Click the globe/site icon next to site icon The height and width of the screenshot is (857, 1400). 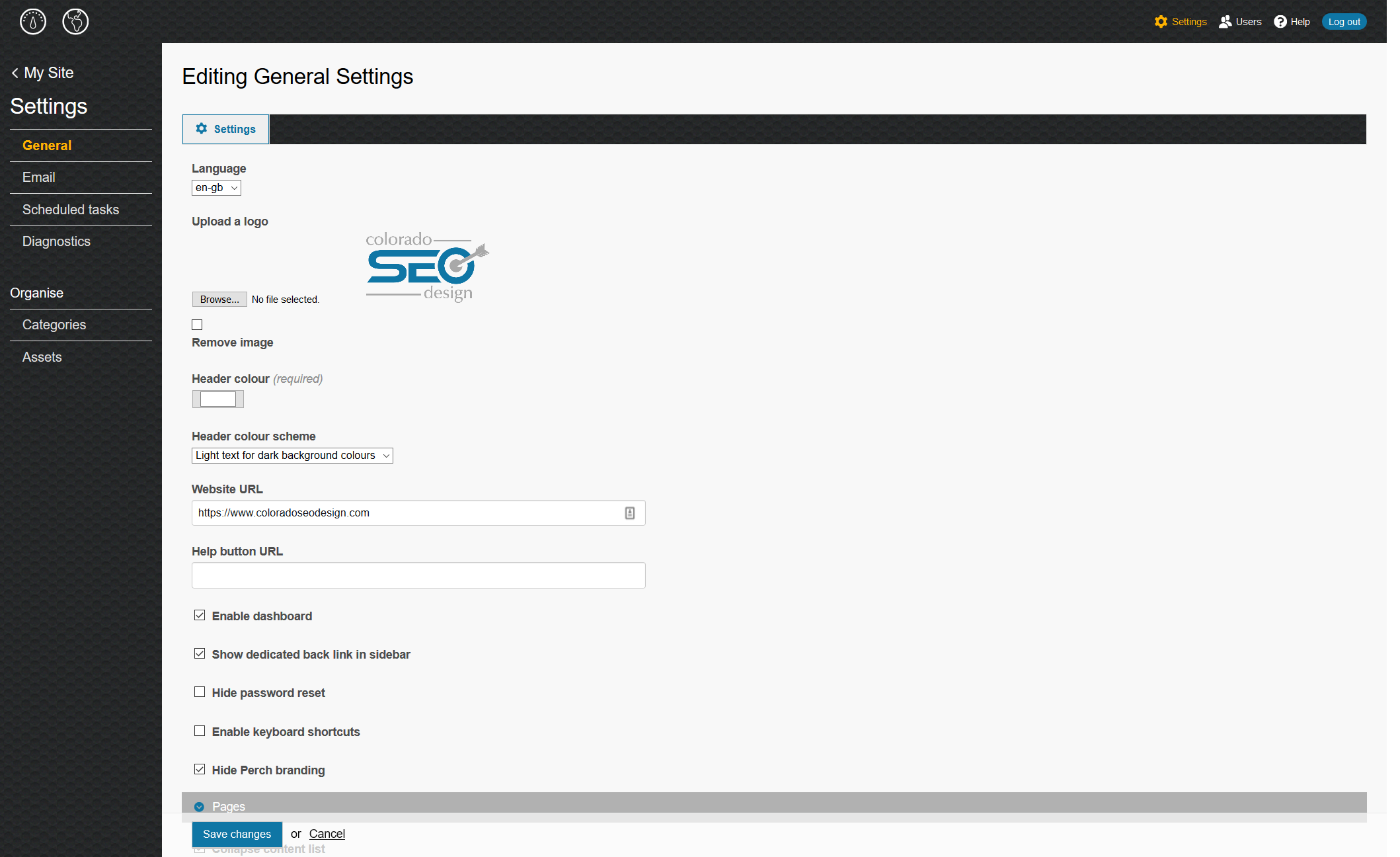[x=75, y=21]
